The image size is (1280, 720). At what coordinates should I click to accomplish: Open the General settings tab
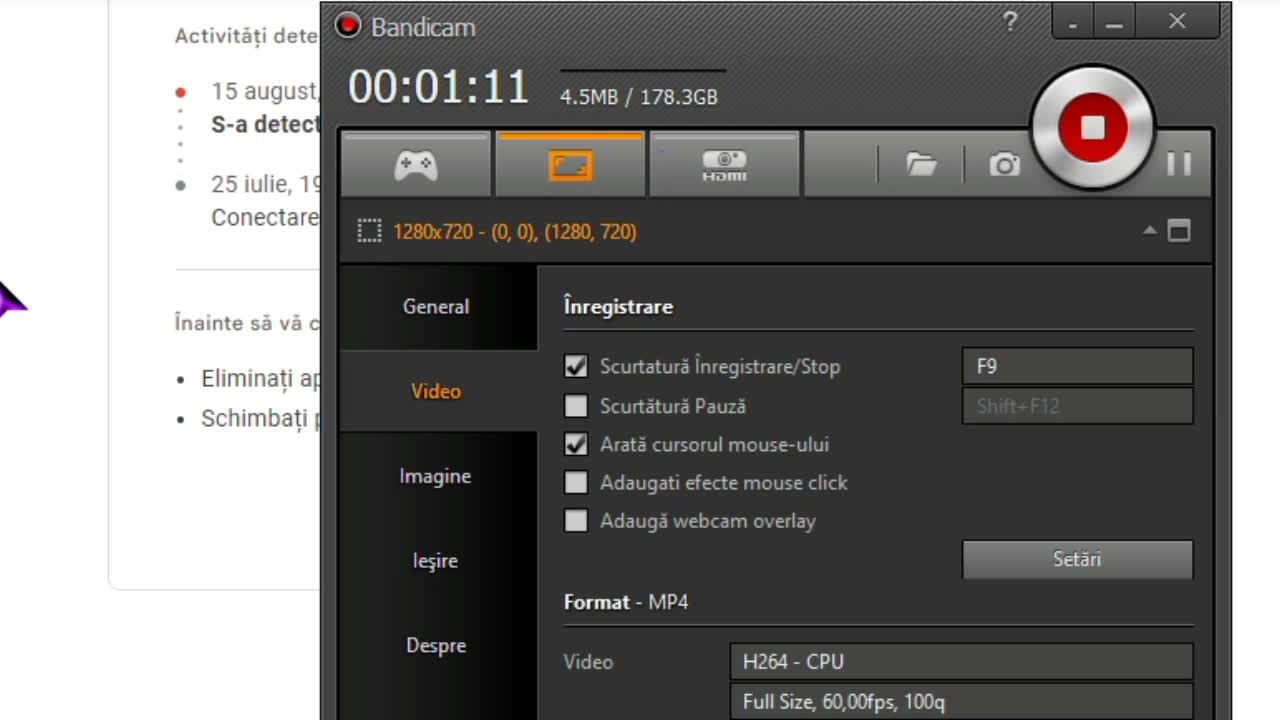pyautogui.click(x=436, y=307)
